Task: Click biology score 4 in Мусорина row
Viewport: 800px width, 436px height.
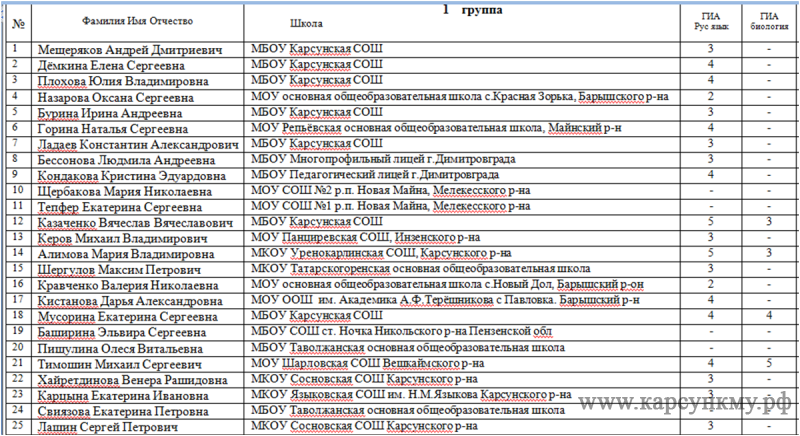Action: [x=769, y=316]
